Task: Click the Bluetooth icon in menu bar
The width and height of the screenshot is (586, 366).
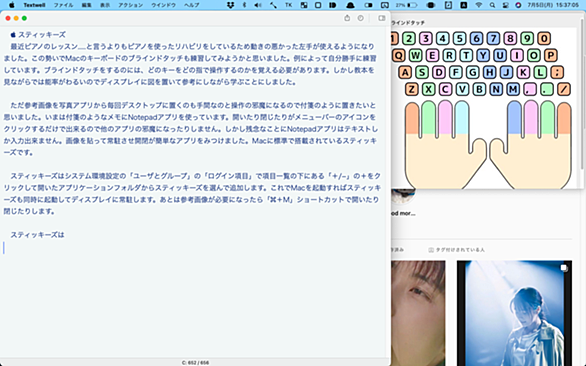Action: (244, 5)
